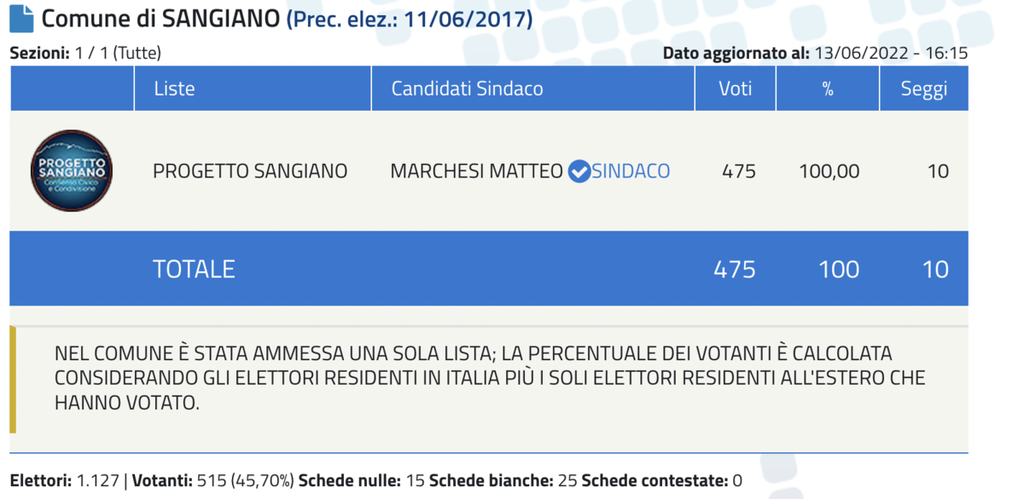
Task: Click the TOTALE row label
Action: pyautogui.click(x=193, y=269)
